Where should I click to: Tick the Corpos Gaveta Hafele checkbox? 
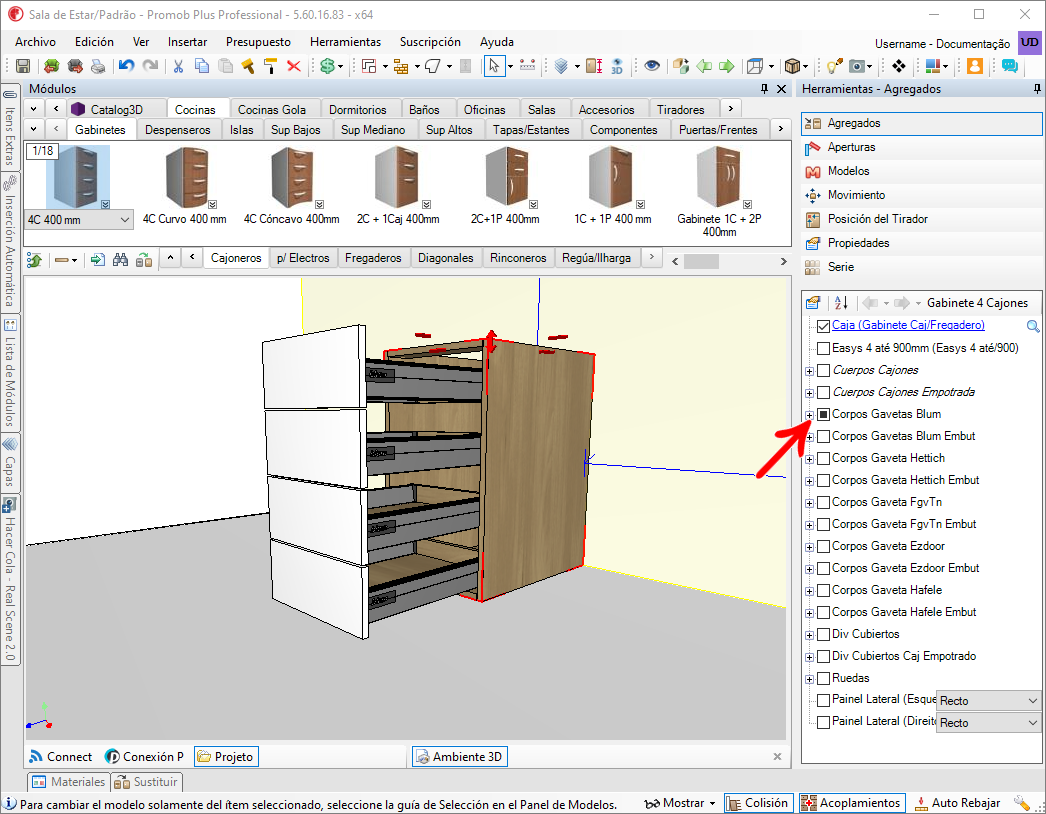(x=823, y=590)
